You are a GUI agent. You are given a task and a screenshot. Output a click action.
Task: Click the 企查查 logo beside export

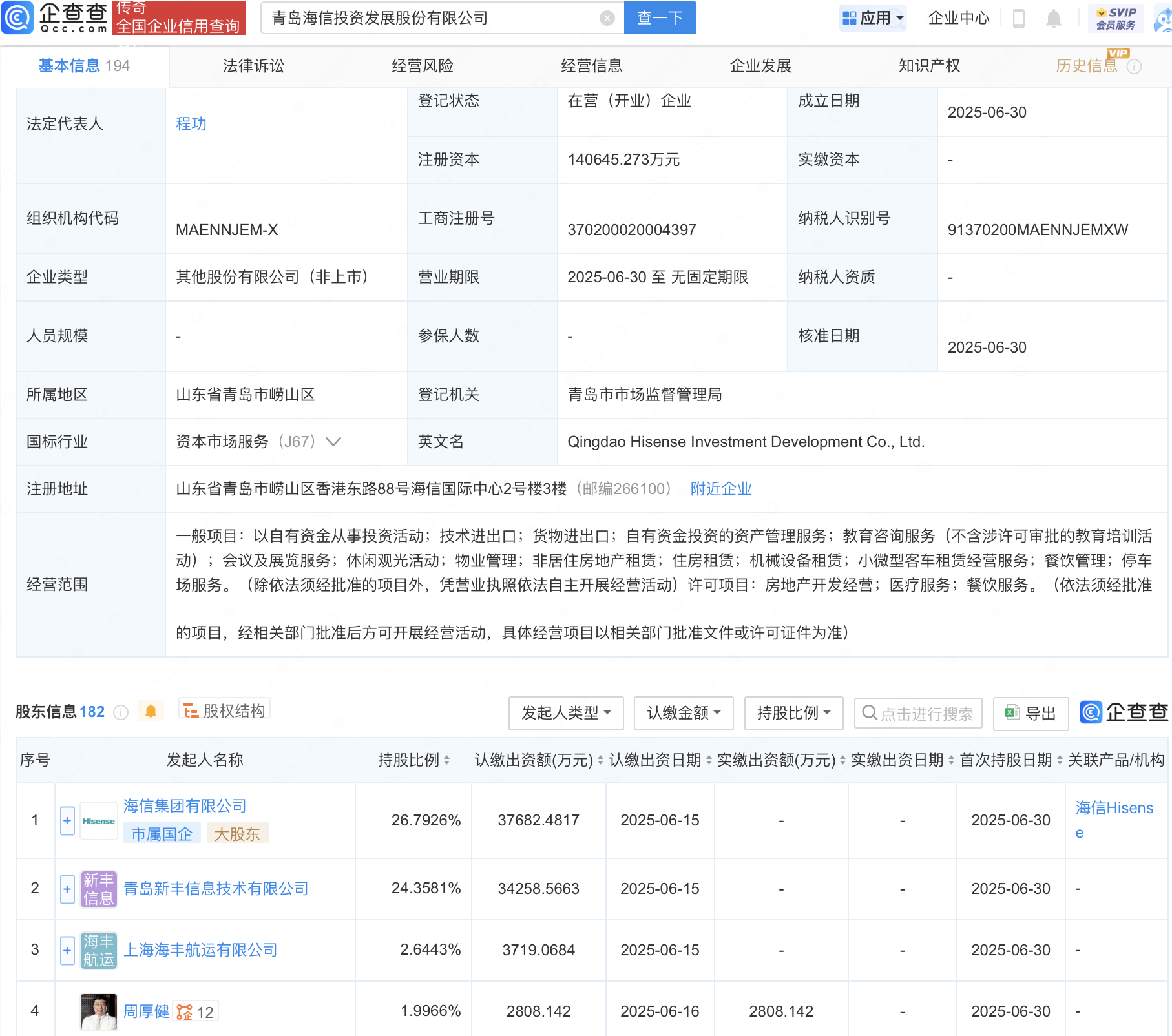coord(1124,712)
